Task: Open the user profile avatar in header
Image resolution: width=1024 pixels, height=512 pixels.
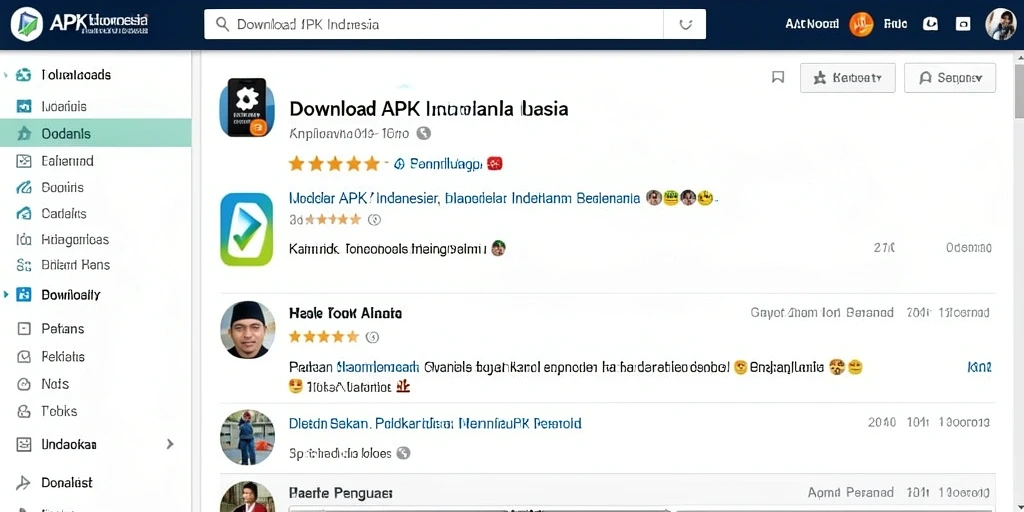Action: [1000, 25]
